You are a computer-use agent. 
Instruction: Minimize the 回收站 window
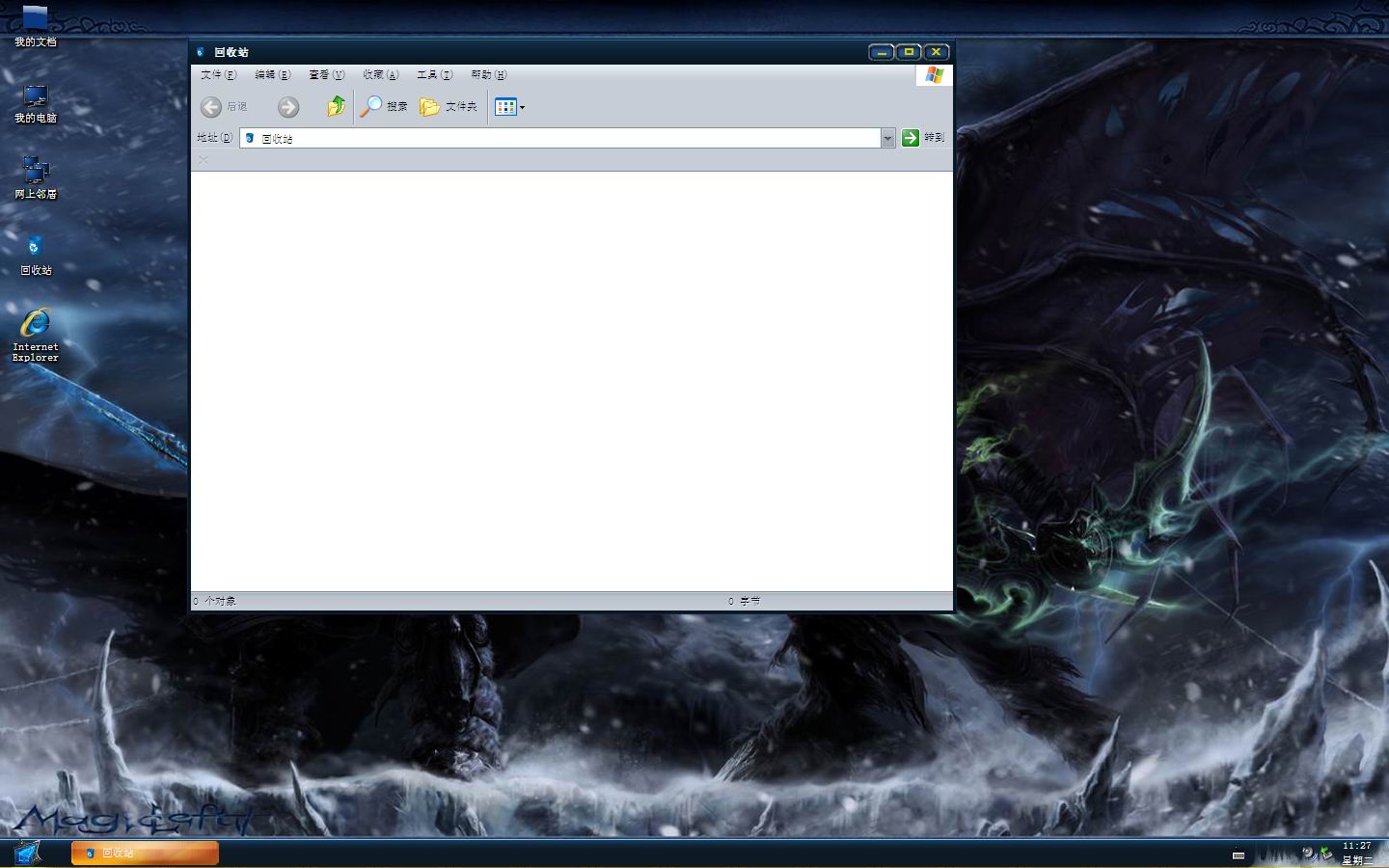click(x=881, y=52)
